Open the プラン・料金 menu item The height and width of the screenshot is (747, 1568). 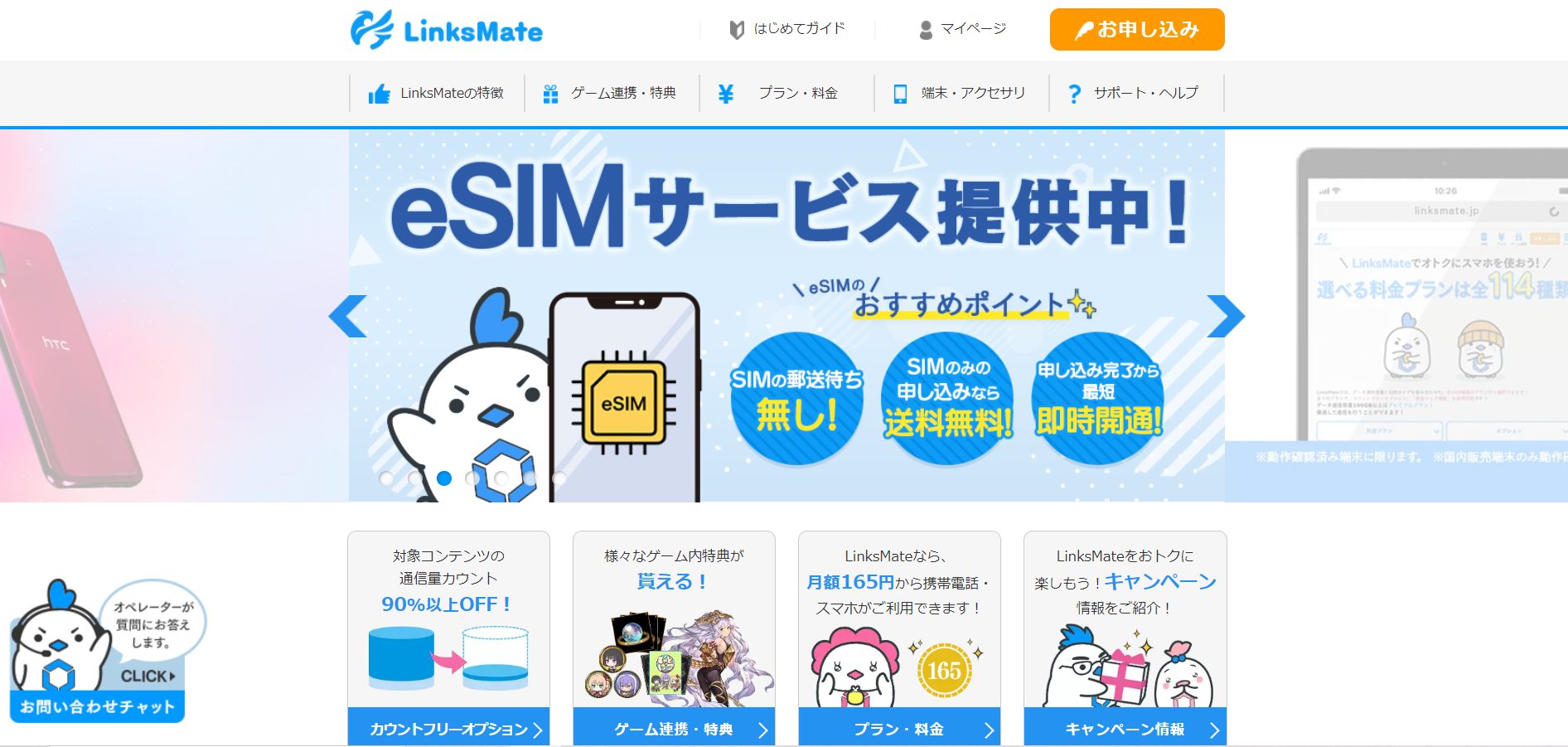tap(786, 93)
